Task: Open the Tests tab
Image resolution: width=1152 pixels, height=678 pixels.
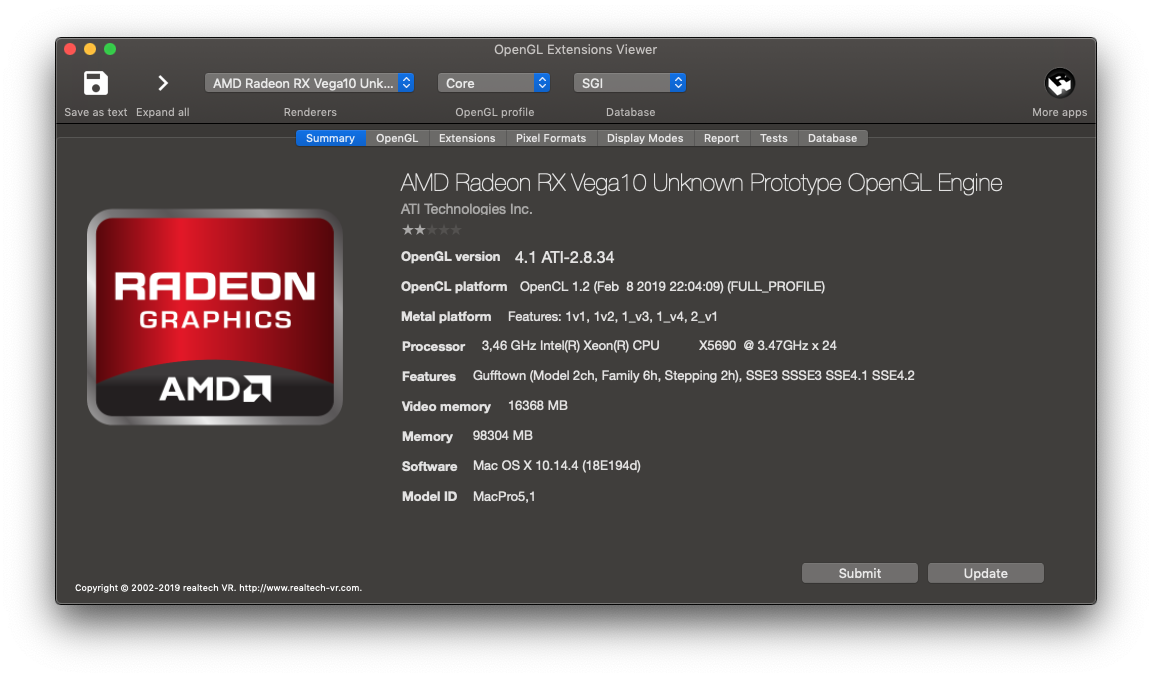Action: click(774, 138)
